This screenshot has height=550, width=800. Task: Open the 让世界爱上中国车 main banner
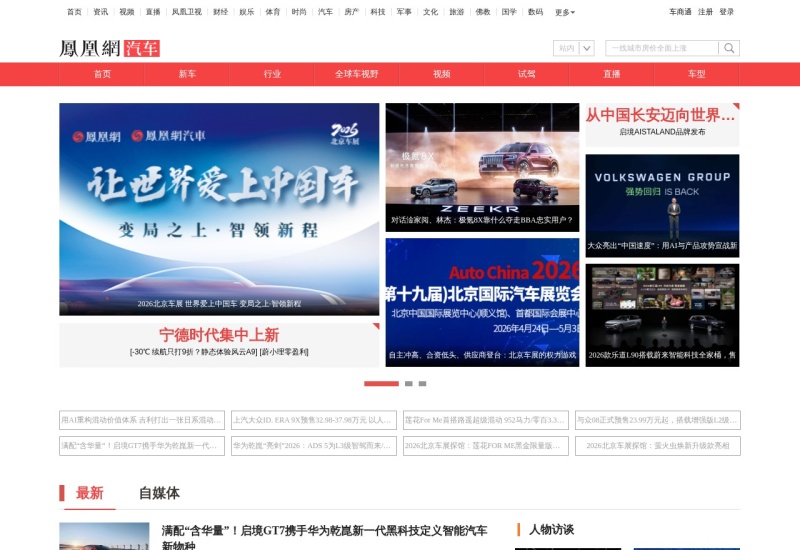(x=219, y=209)
